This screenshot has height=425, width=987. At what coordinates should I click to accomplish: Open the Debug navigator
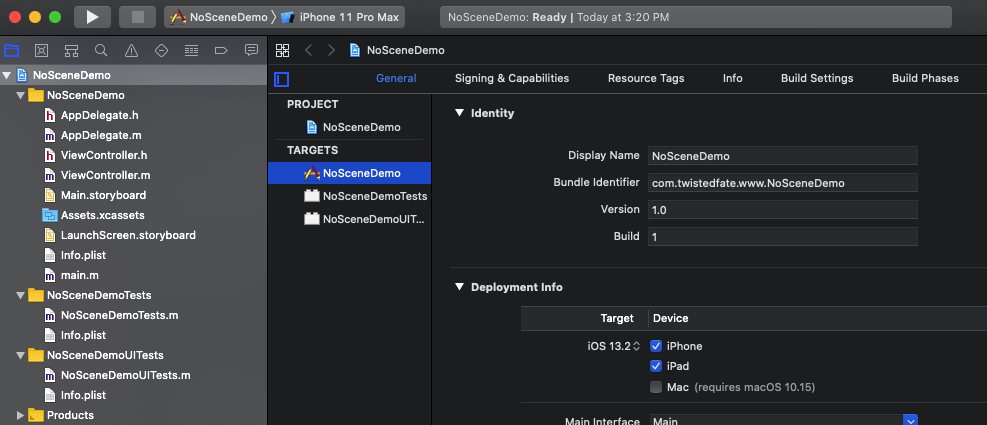tap(191, 50)
